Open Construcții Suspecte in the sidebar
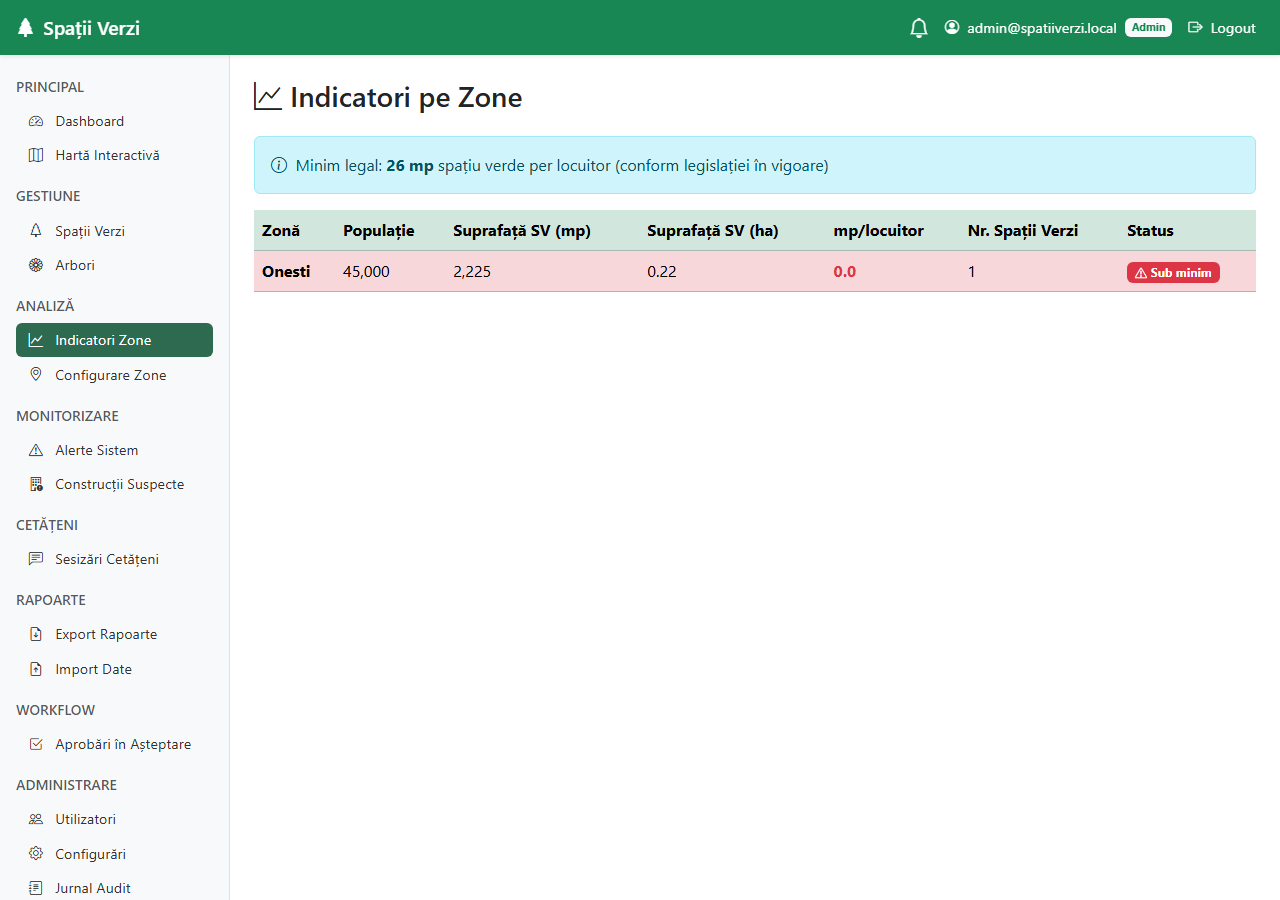1280x900 pixels. tap(114, 484)
